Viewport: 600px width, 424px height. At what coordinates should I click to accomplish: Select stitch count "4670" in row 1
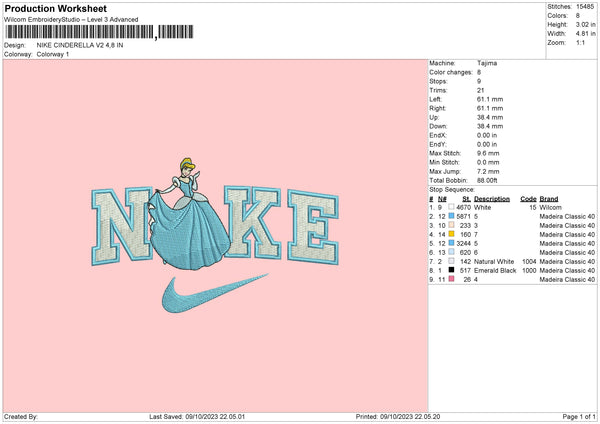point(463,207)
